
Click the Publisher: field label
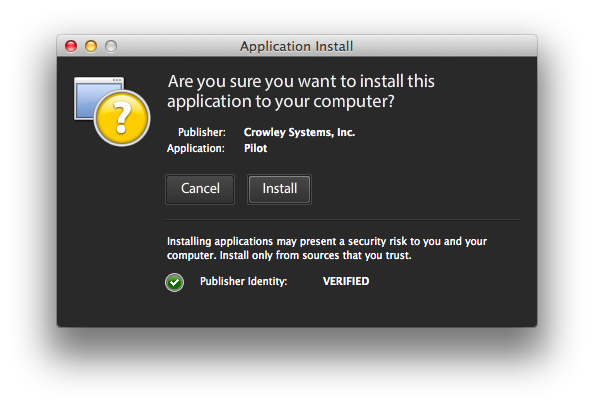tap(202, 132)
